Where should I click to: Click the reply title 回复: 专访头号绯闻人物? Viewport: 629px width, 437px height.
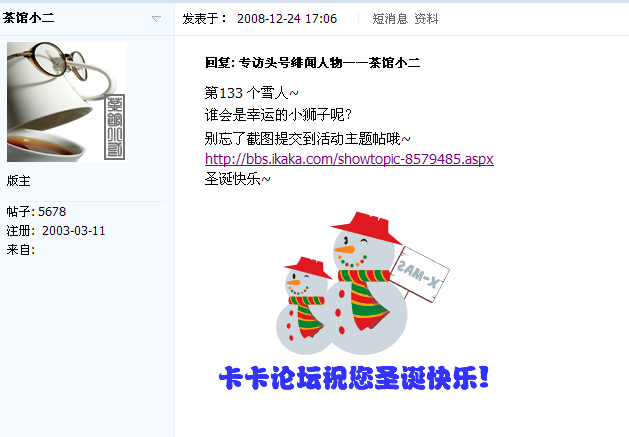point(312,63)
